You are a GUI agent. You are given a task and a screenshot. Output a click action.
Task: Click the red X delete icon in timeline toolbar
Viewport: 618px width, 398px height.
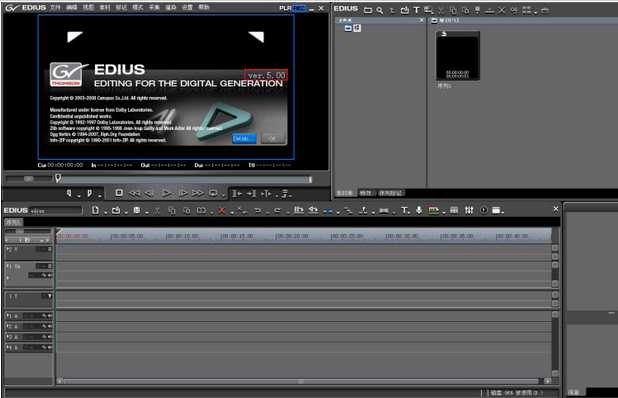pos(222,211)
